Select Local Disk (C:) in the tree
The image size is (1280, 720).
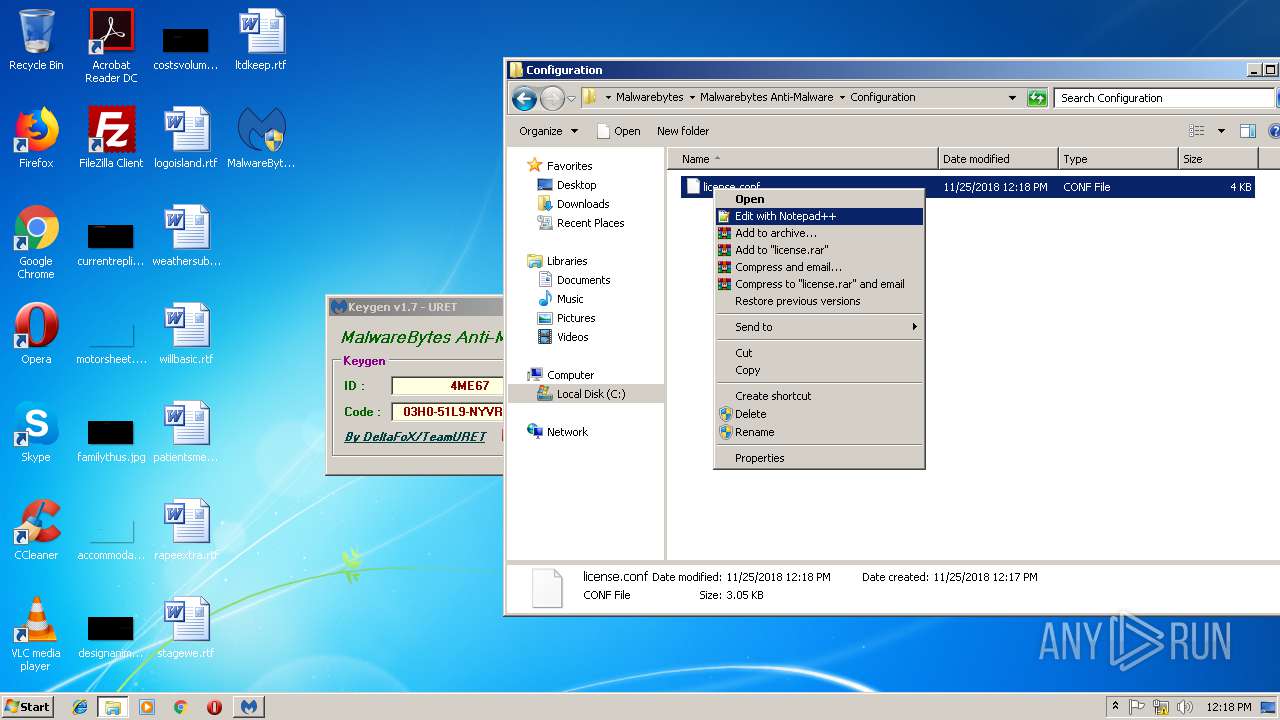[582, 394]
